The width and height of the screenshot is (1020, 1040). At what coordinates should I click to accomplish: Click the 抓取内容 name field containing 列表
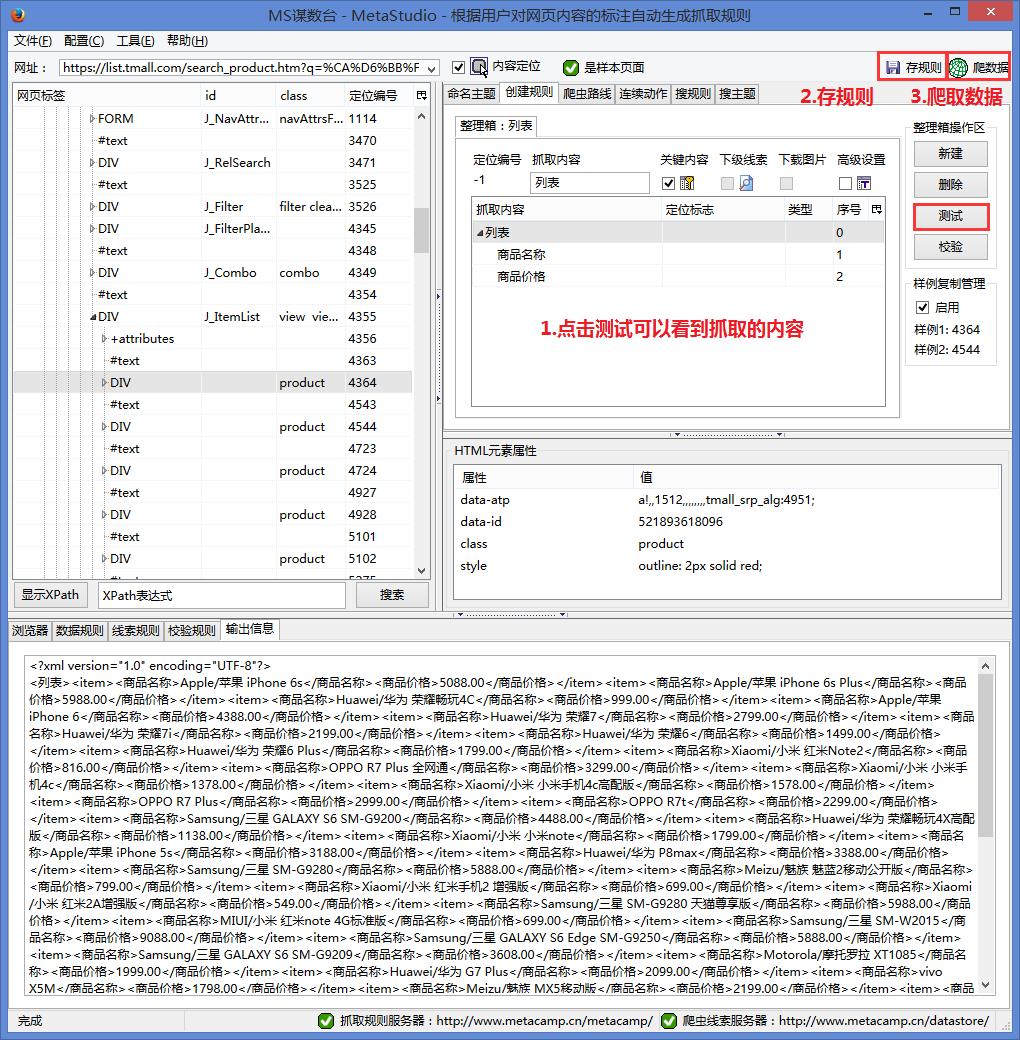[x=590, y=183]
